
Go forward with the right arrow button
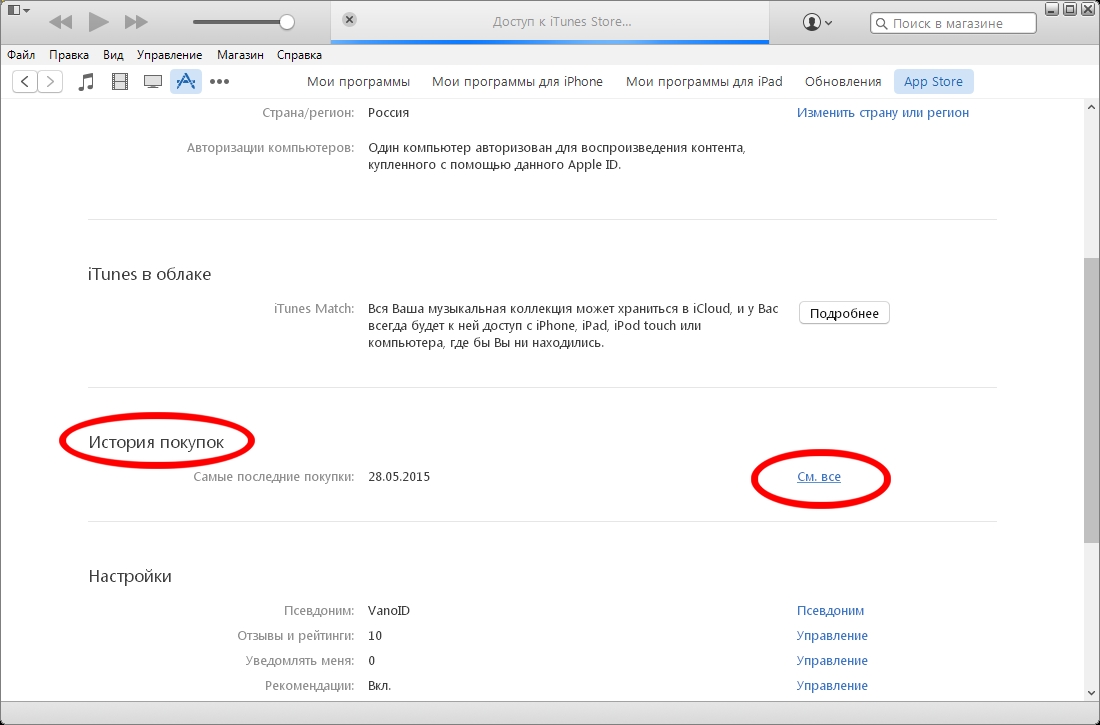50,81
